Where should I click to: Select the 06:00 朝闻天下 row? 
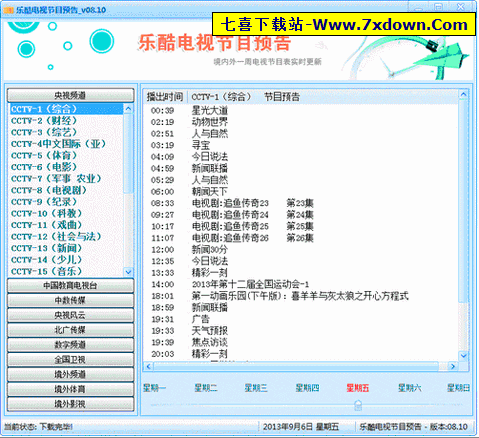[302, 192]
